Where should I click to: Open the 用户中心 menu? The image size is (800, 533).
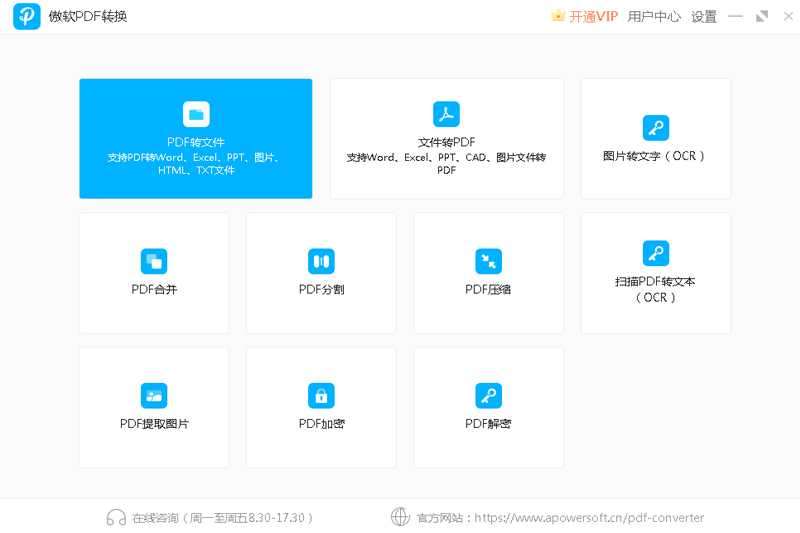click(654, 17)
